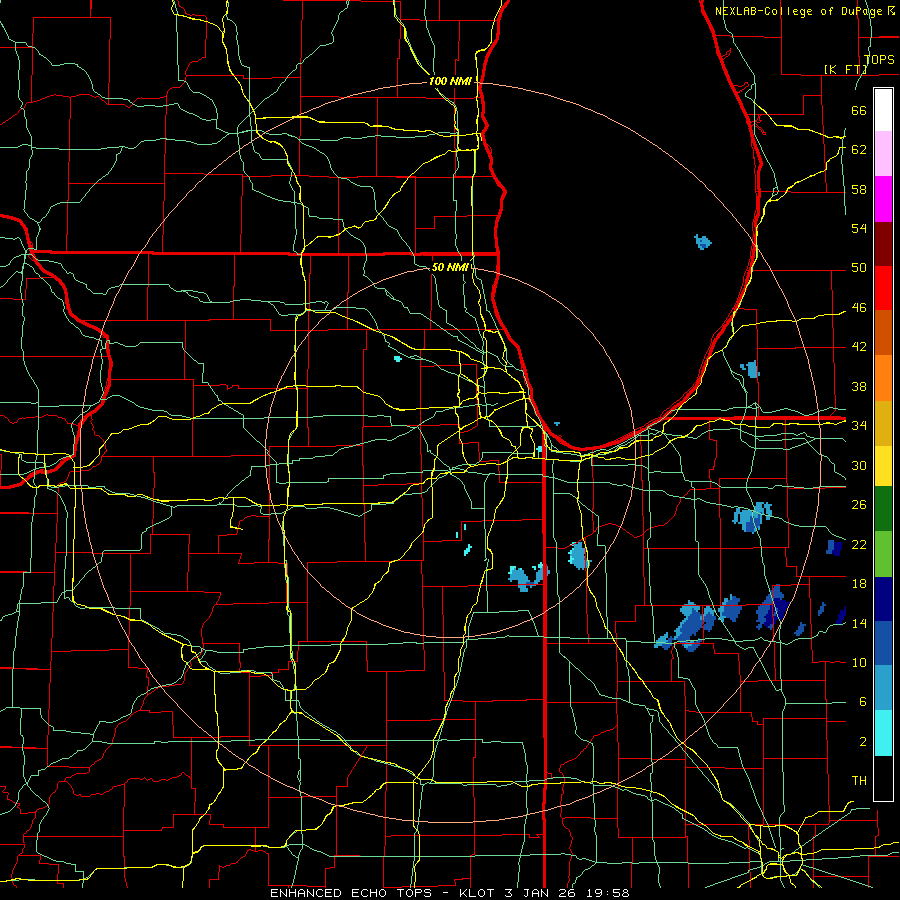Select the 22 legend value
This screenshot has width=900, height=900.
tap(859, 544)
